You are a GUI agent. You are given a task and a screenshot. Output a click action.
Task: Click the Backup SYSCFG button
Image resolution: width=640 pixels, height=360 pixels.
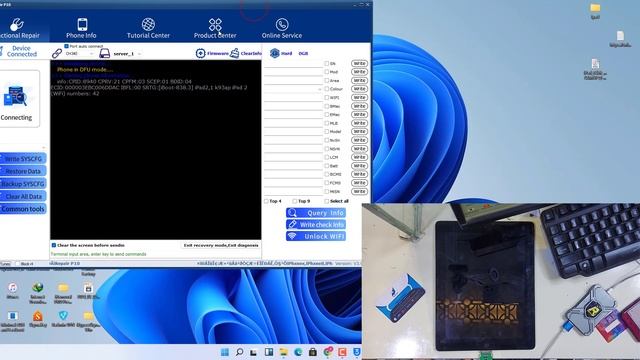coord(23,184)
